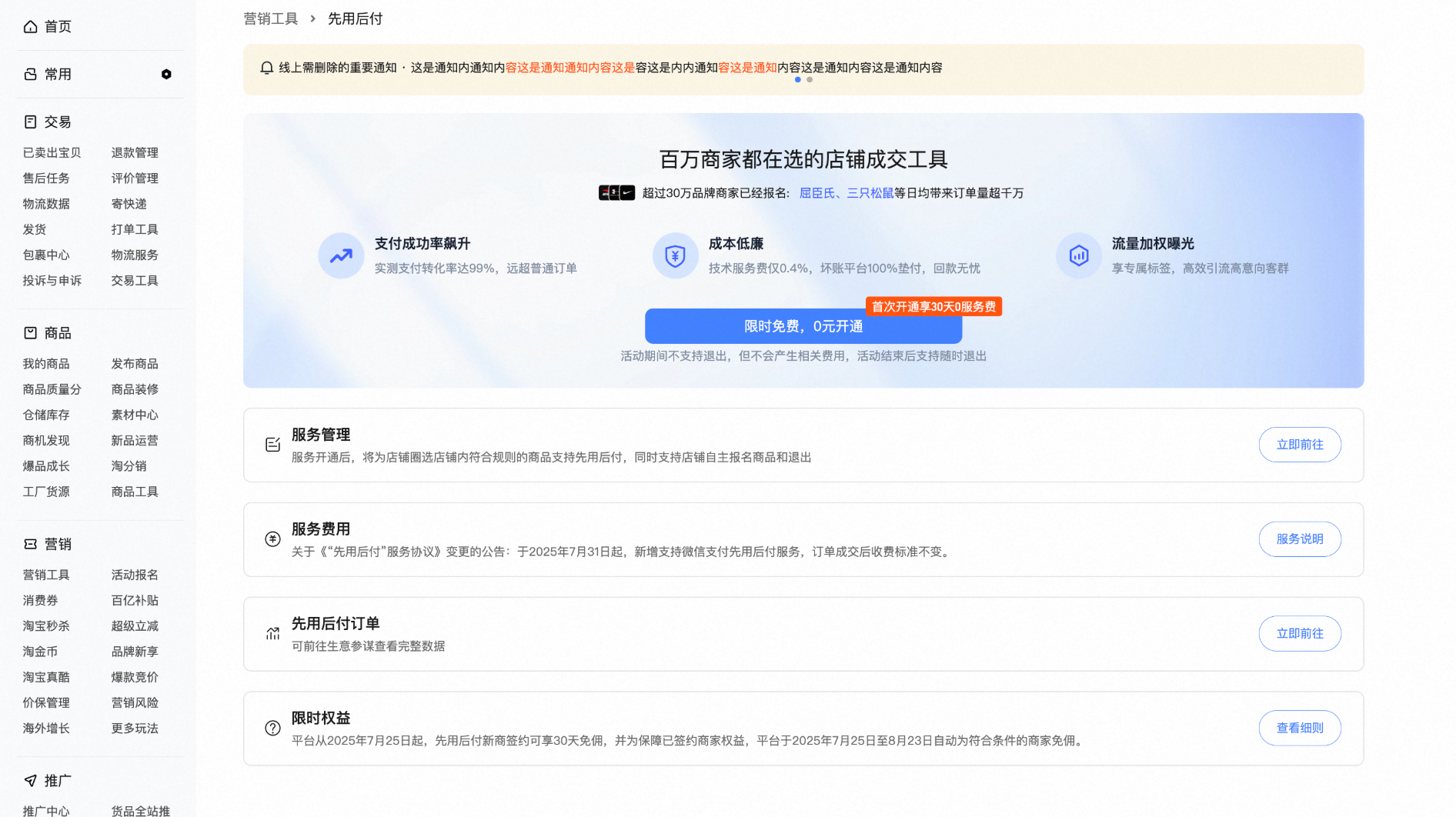Click the 成本低廉 shield icon

(675, 255)
